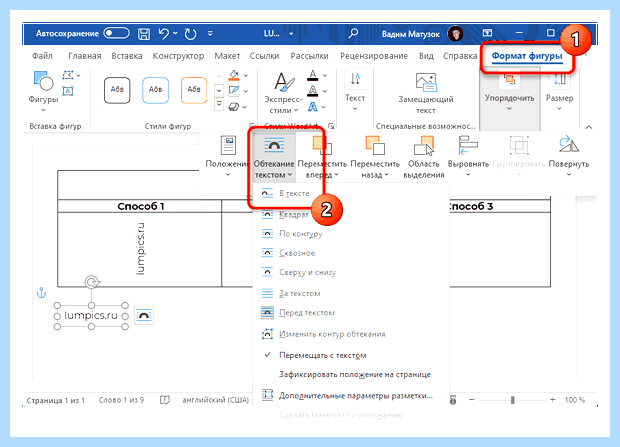Click the anchor icon in left margin

(x=42, y=293)
